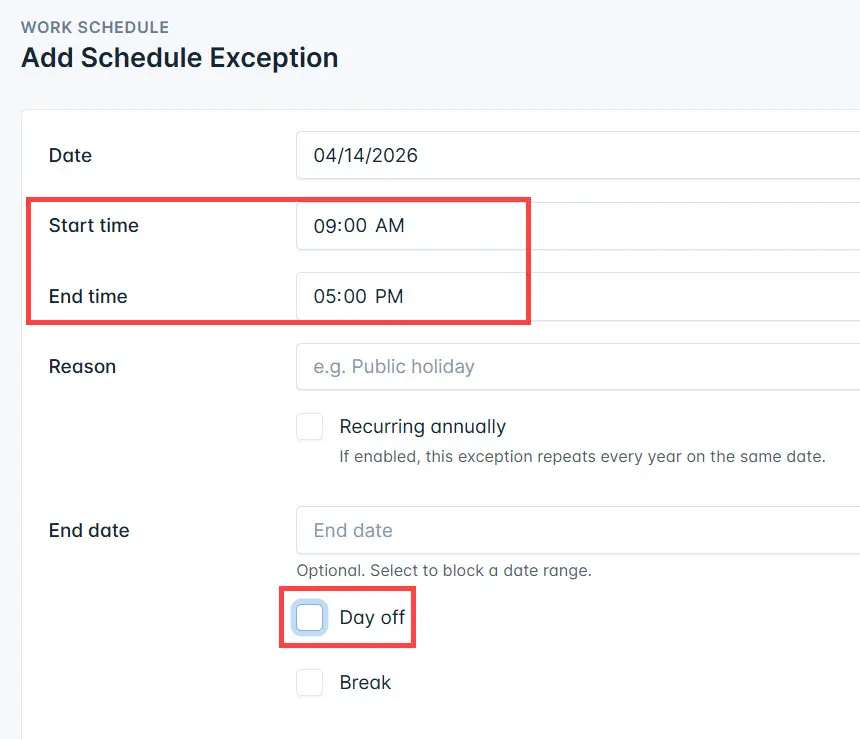The image size is (860, 739).
Task: Tick the Break checkbox
Action: coord(310,683)
